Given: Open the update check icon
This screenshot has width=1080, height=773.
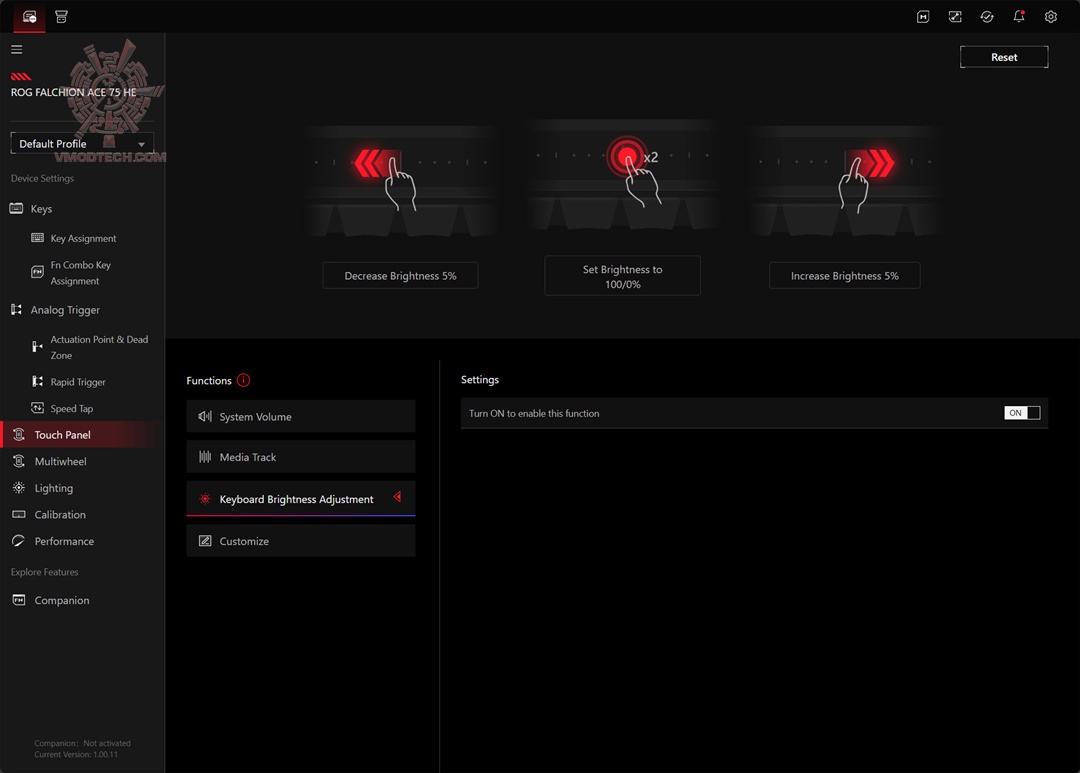Looking at the screenshot, I should [986, 17].
